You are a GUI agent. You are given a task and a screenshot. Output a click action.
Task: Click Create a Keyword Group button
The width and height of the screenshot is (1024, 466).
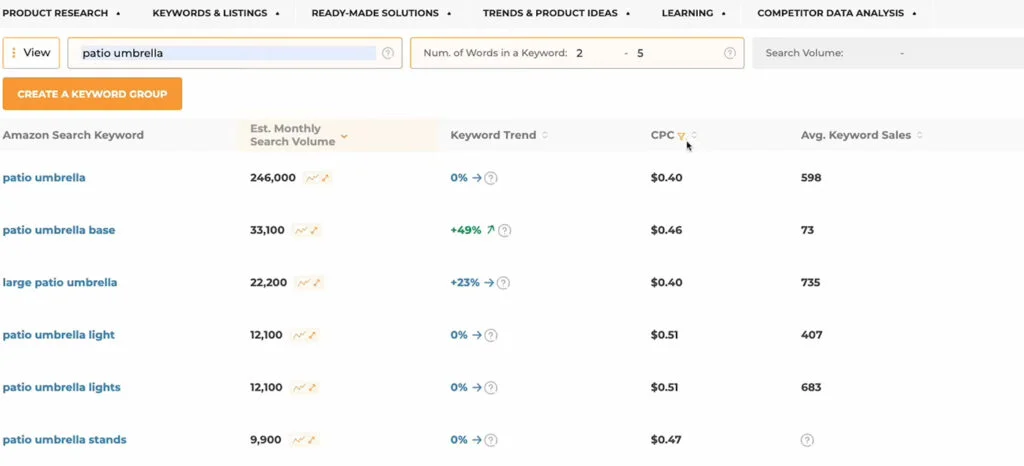(92, 94)
